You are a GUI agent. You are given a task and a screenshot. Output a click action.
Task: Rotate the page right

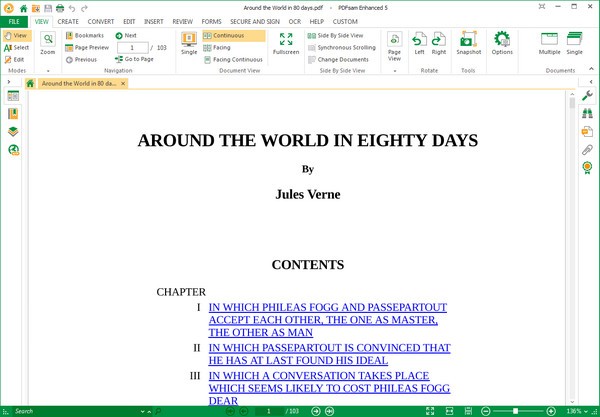click(439, 42)
